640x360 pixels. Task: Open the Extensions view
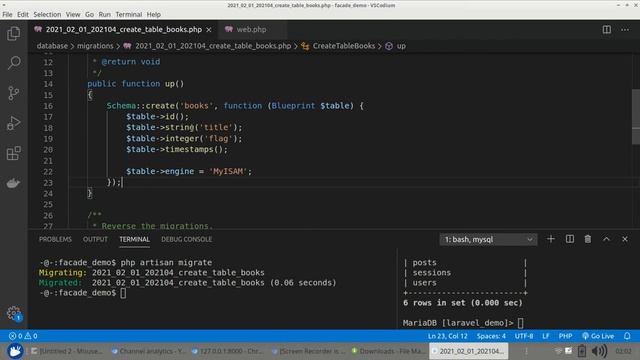point(13,153)
